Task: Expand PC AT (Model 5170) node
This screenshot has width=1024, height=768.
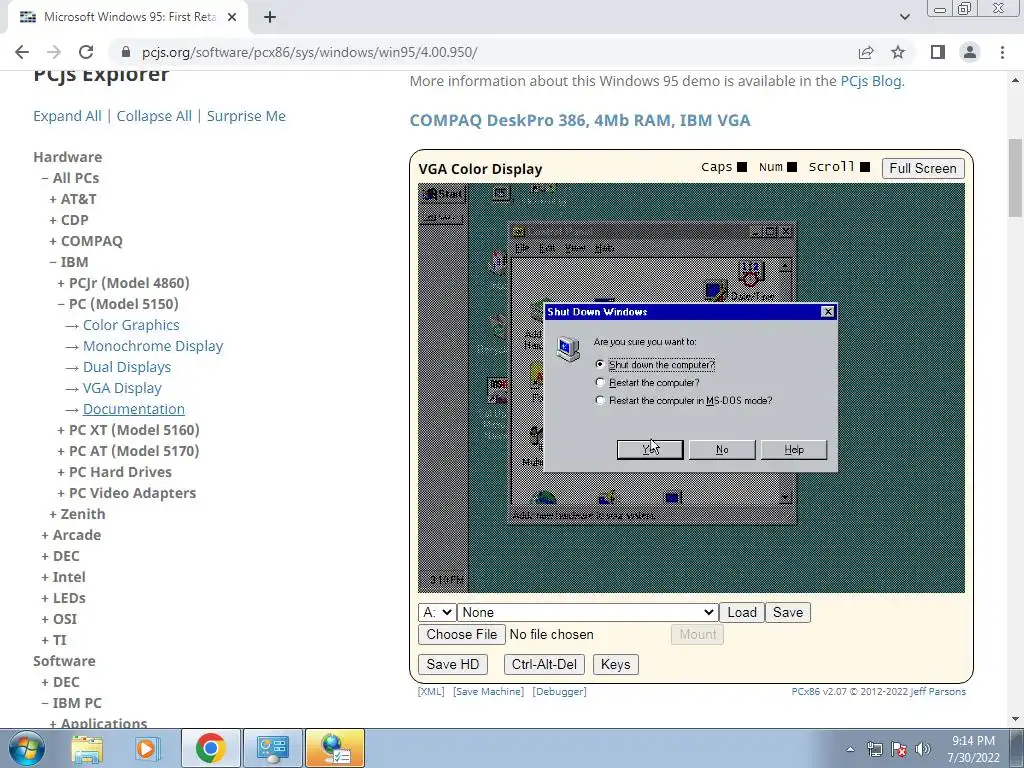Action: (x=128, y=451)
